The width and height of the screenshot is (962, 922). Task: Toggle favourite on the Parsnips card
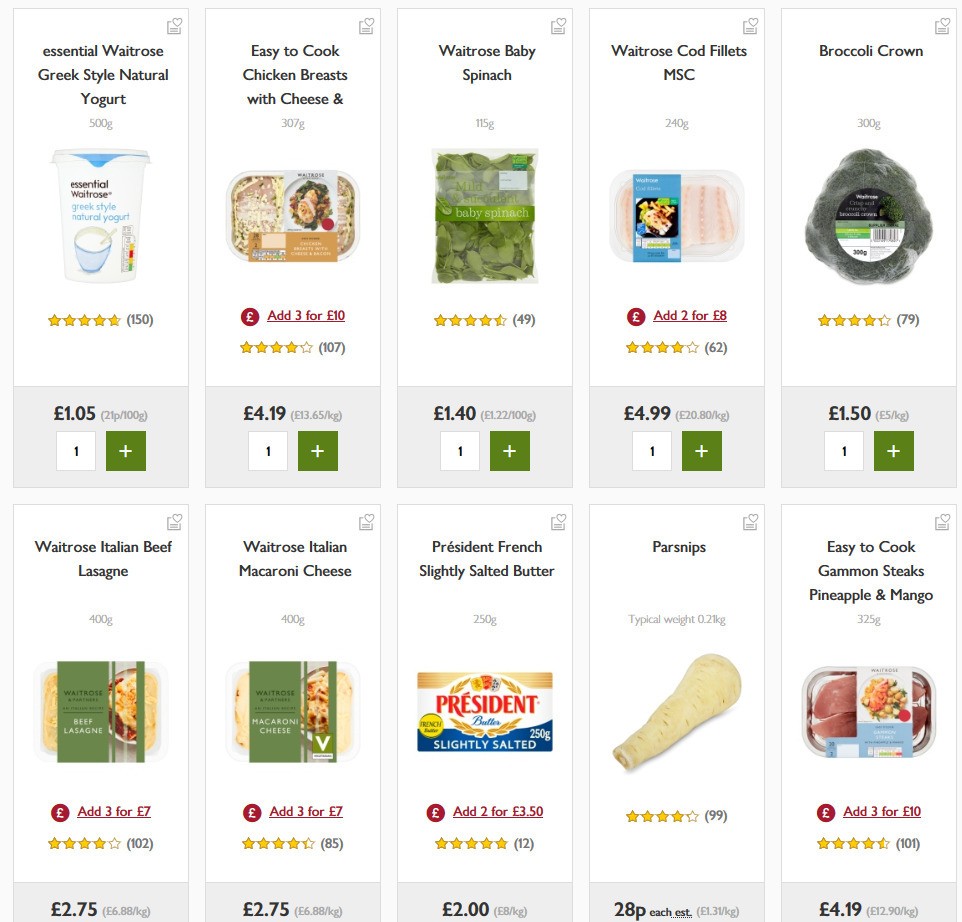750,521
